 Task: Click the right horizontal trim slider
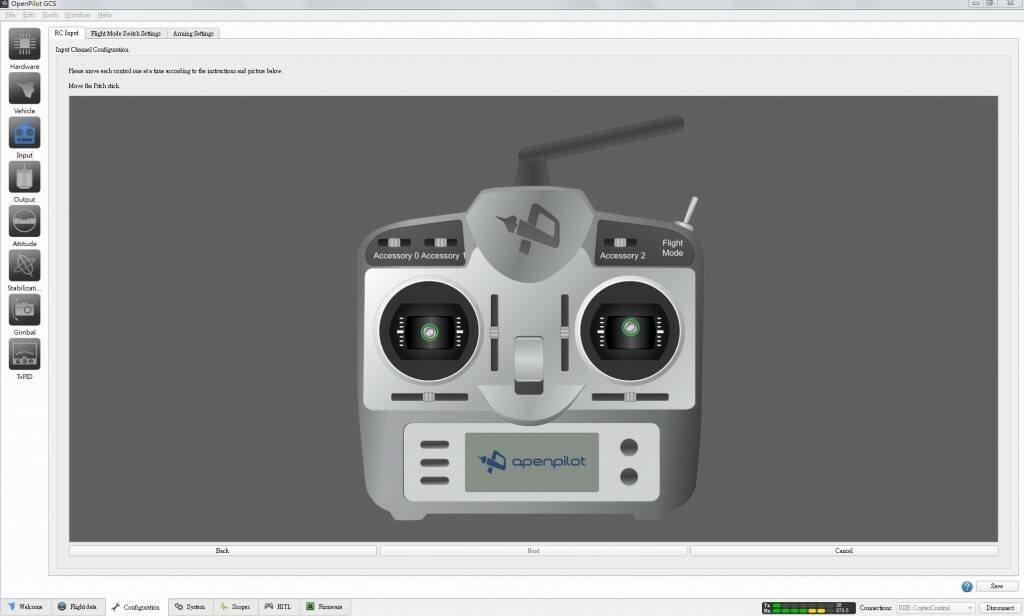click(x=630, y=397)
